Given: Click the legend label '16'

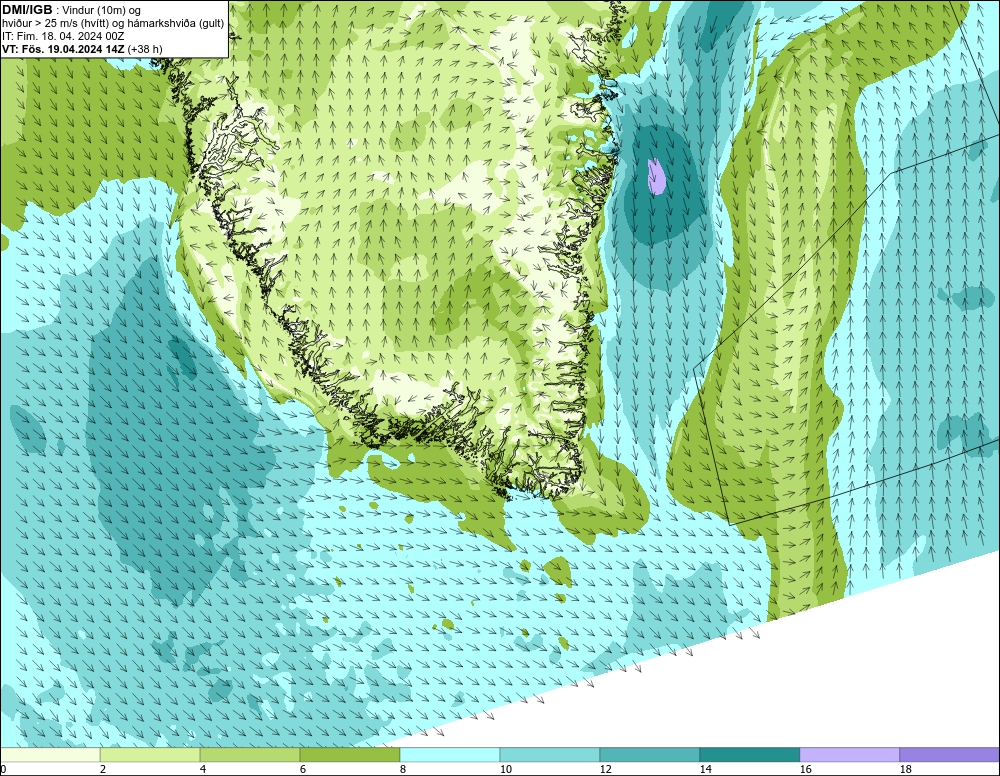Looking at the screenshot, I should 805,770.
